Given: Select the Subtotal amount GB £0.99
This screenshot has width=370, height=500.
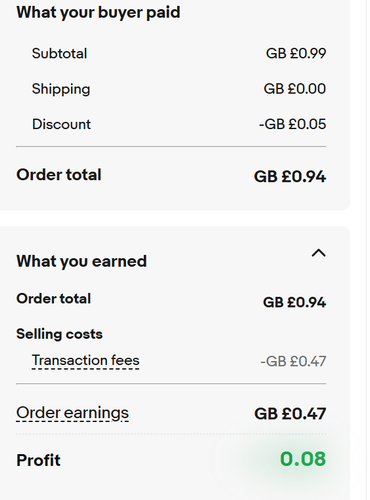Looking at the screenshot, I should [x=296, y=53].
